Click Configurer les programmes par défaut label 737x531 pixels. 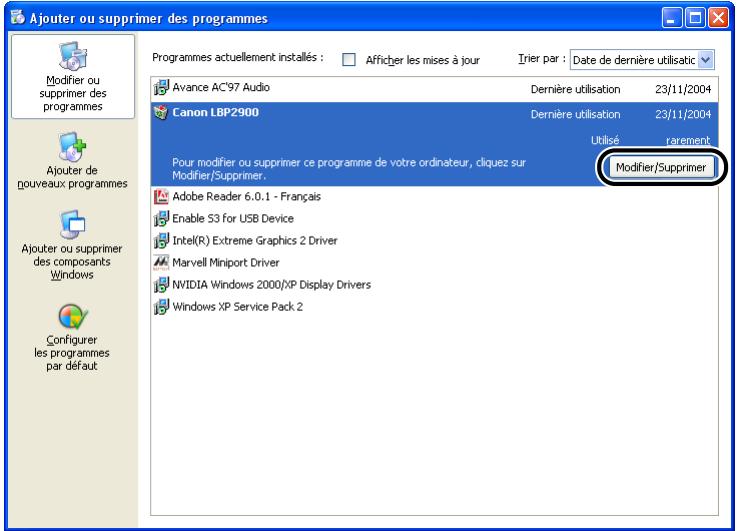coord(72,353)
